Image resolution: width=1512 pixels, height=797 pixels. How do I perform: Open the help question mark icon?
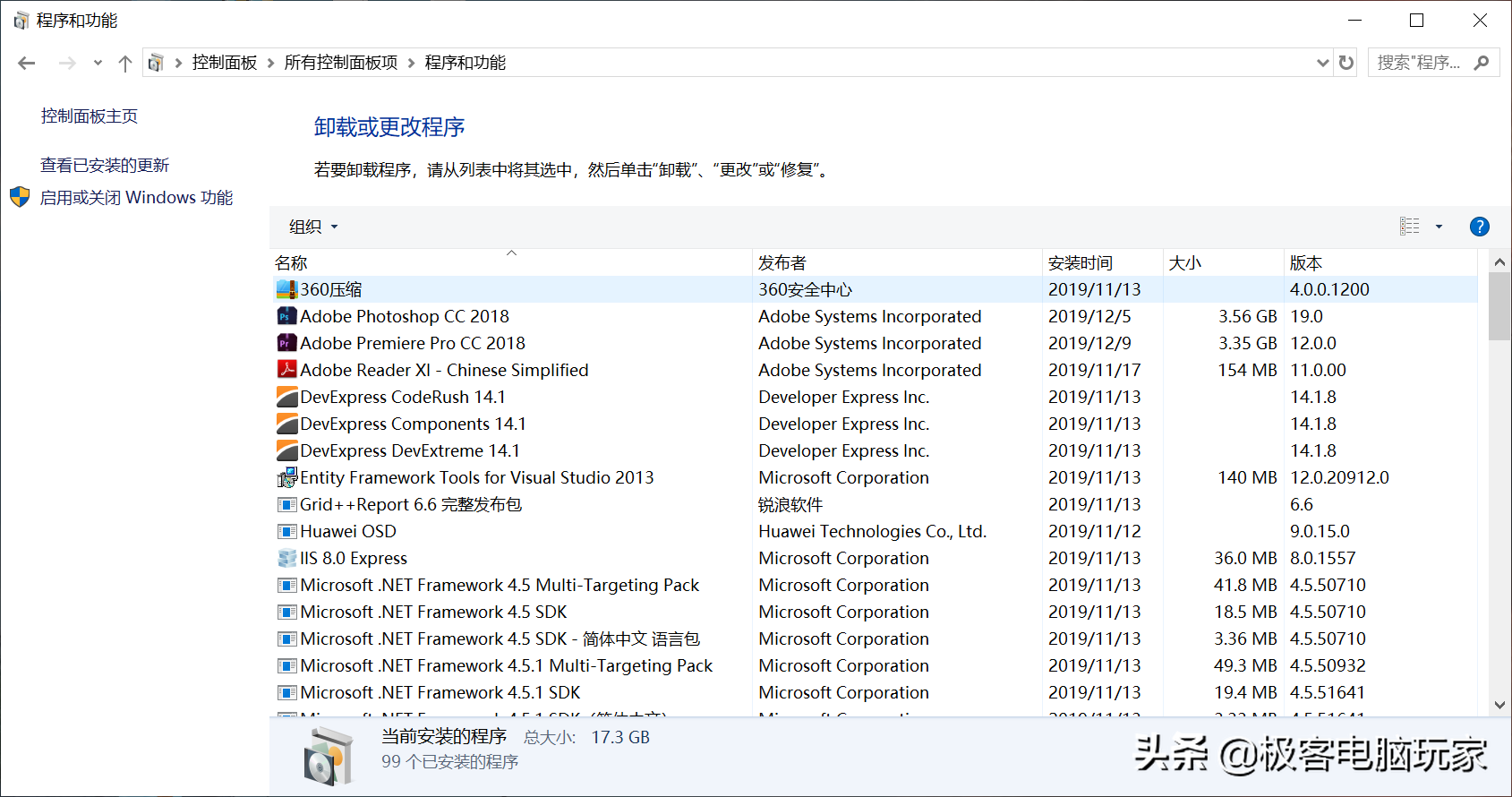pyautogui.click(x=1480, y=227)
